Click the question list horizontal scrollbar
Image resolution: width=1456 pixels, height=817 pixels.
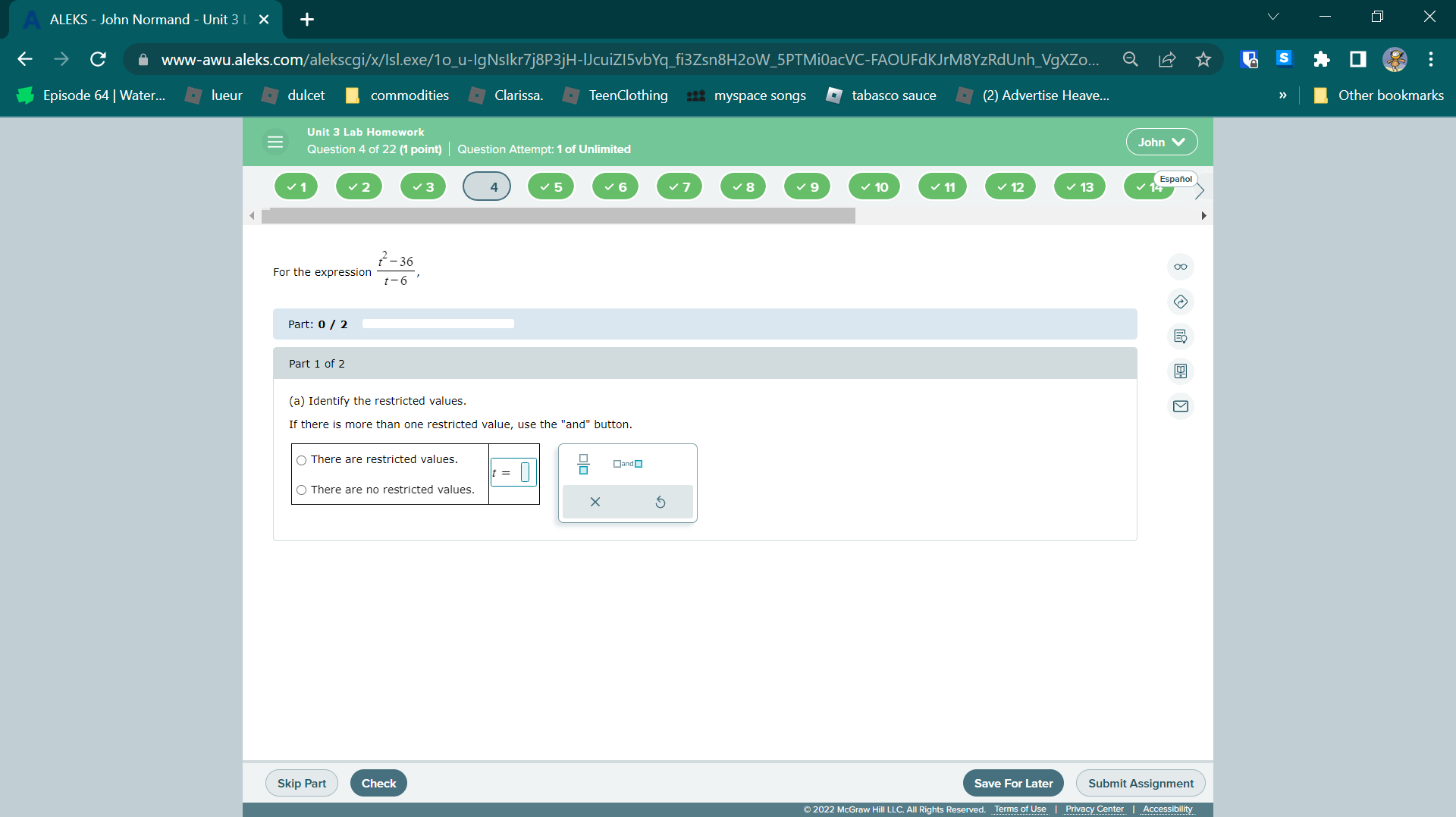(x=558, y=216)
